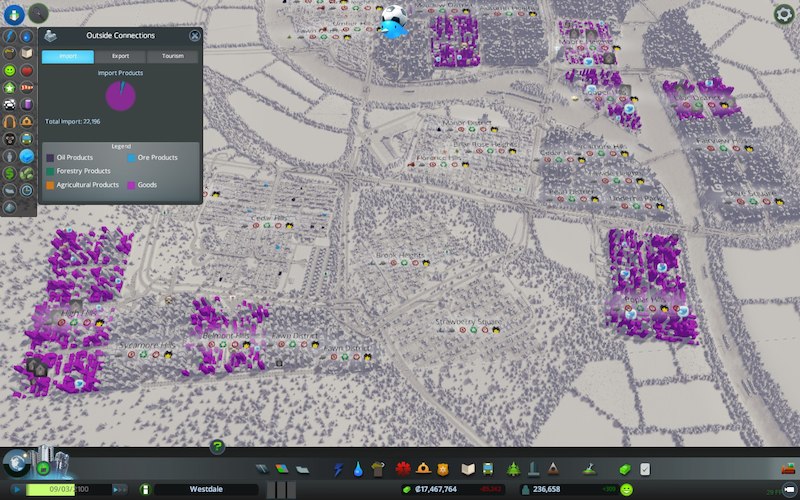
Task: Select the Import tab
Action: click(x=68, y=57)
